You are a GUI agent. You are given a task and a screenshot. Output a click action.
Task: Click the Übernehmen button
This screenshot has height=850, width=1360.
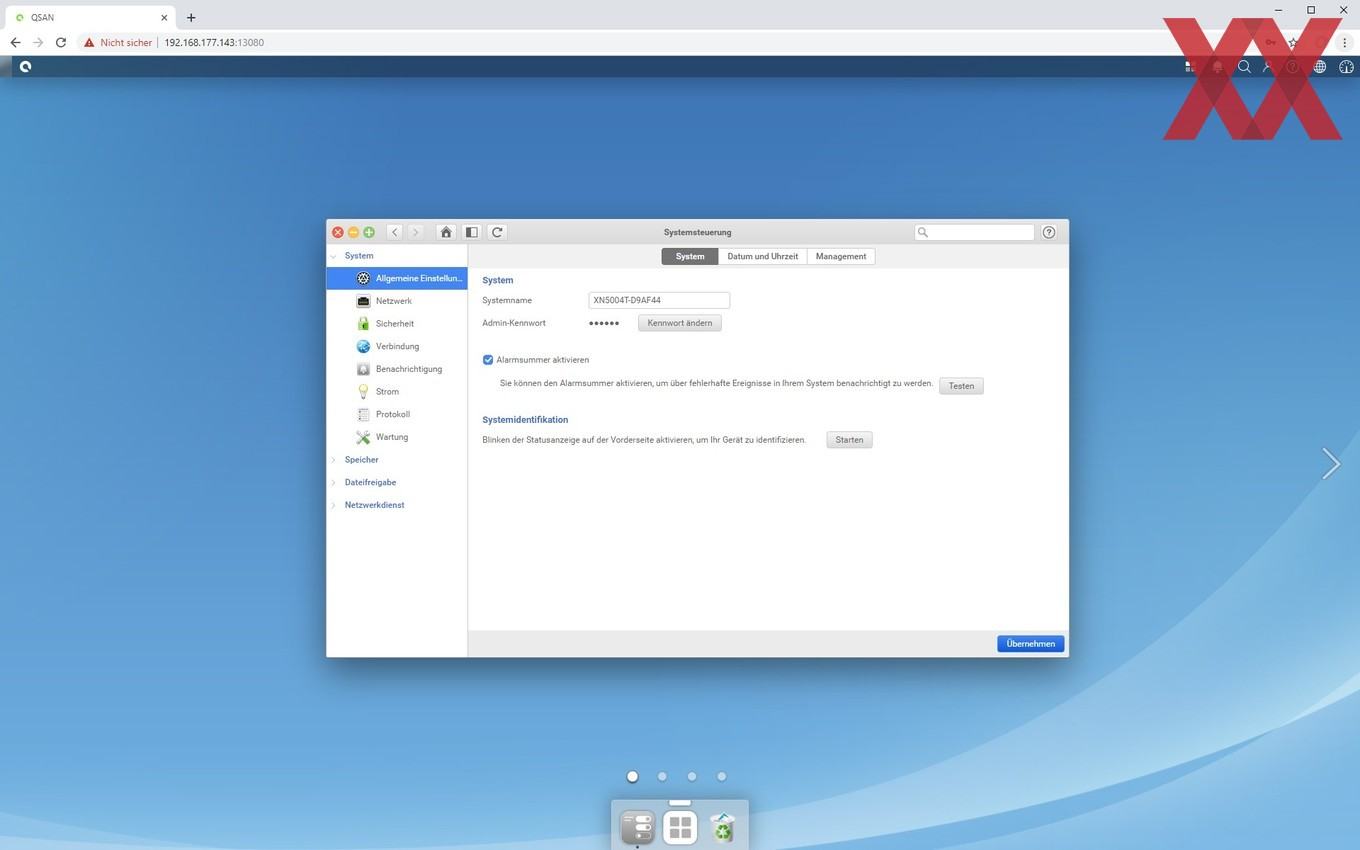[1031, 644]
